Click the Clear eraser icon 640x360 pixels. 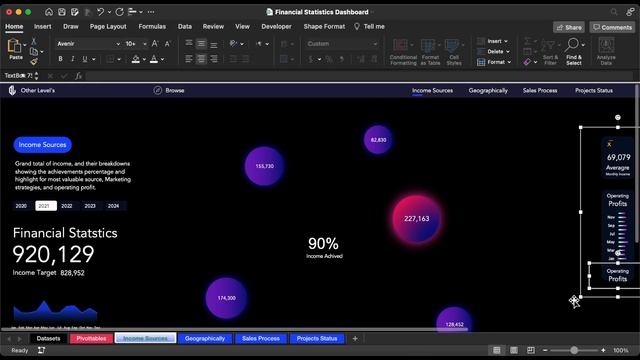[527, 62]
